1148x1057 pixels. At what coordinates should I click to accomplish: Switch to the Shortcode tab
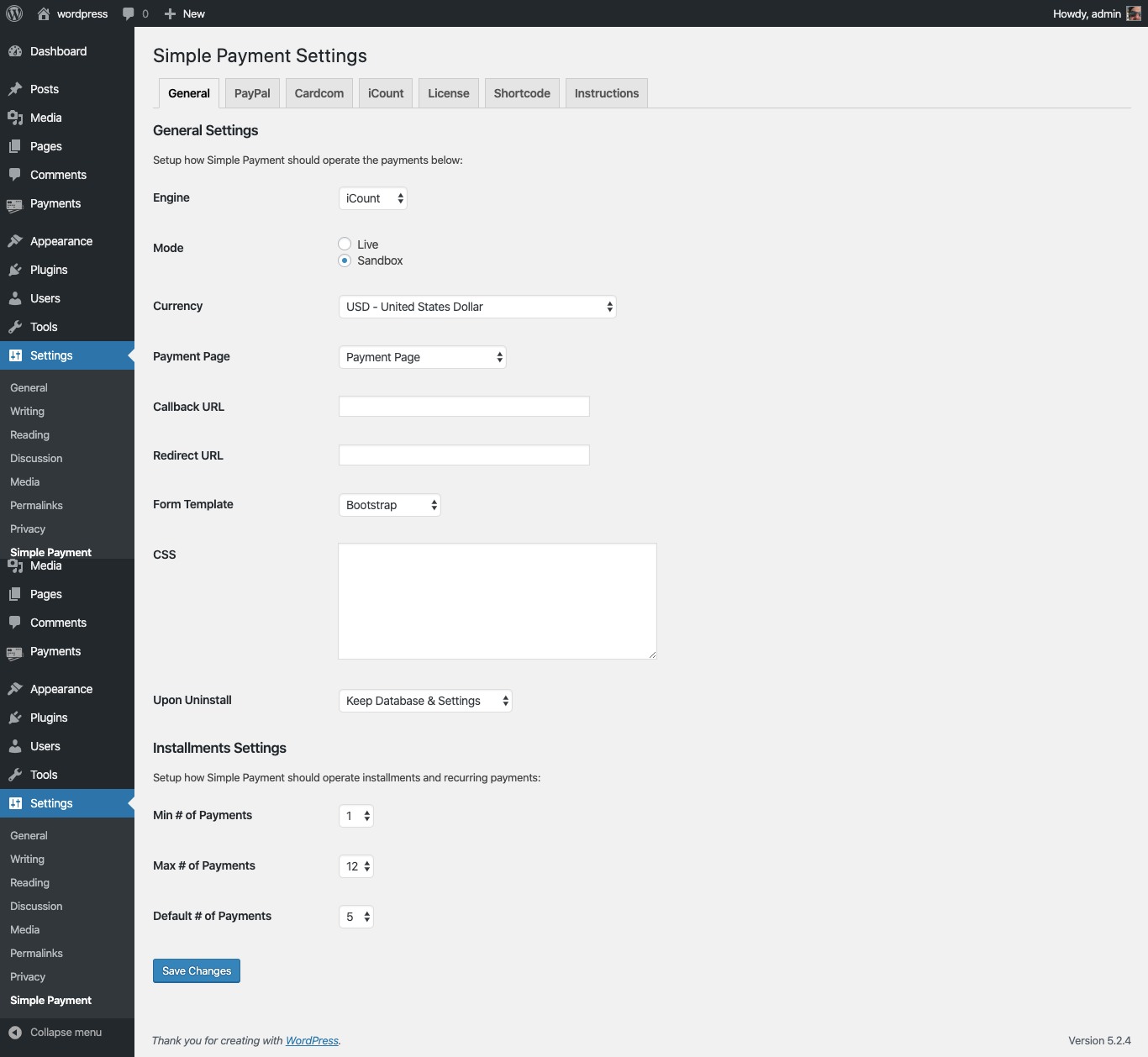pos(522,93)
